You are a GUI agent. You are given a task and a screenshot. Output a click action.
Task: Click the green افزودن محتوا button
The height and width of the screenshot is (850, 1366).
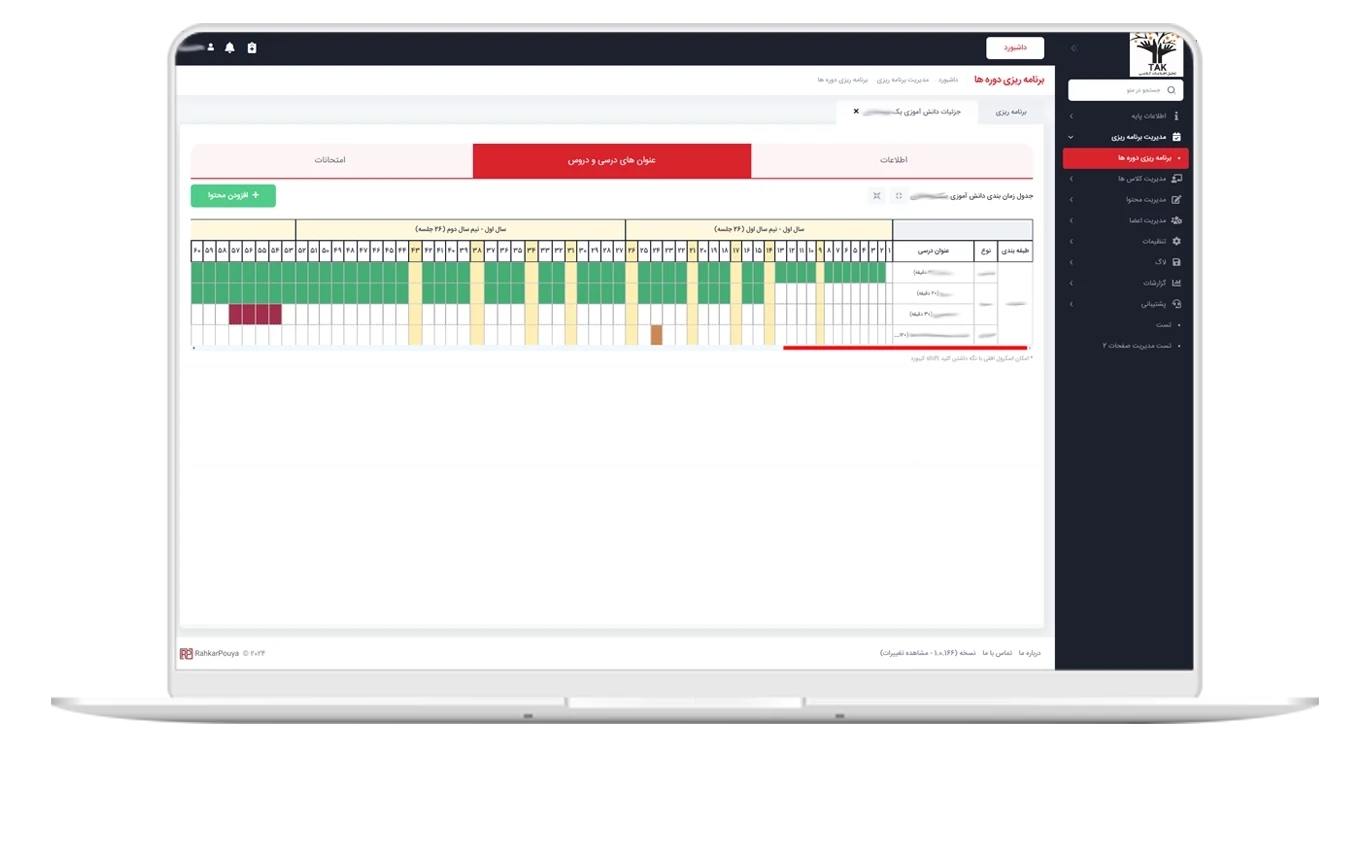pos(233,196)
